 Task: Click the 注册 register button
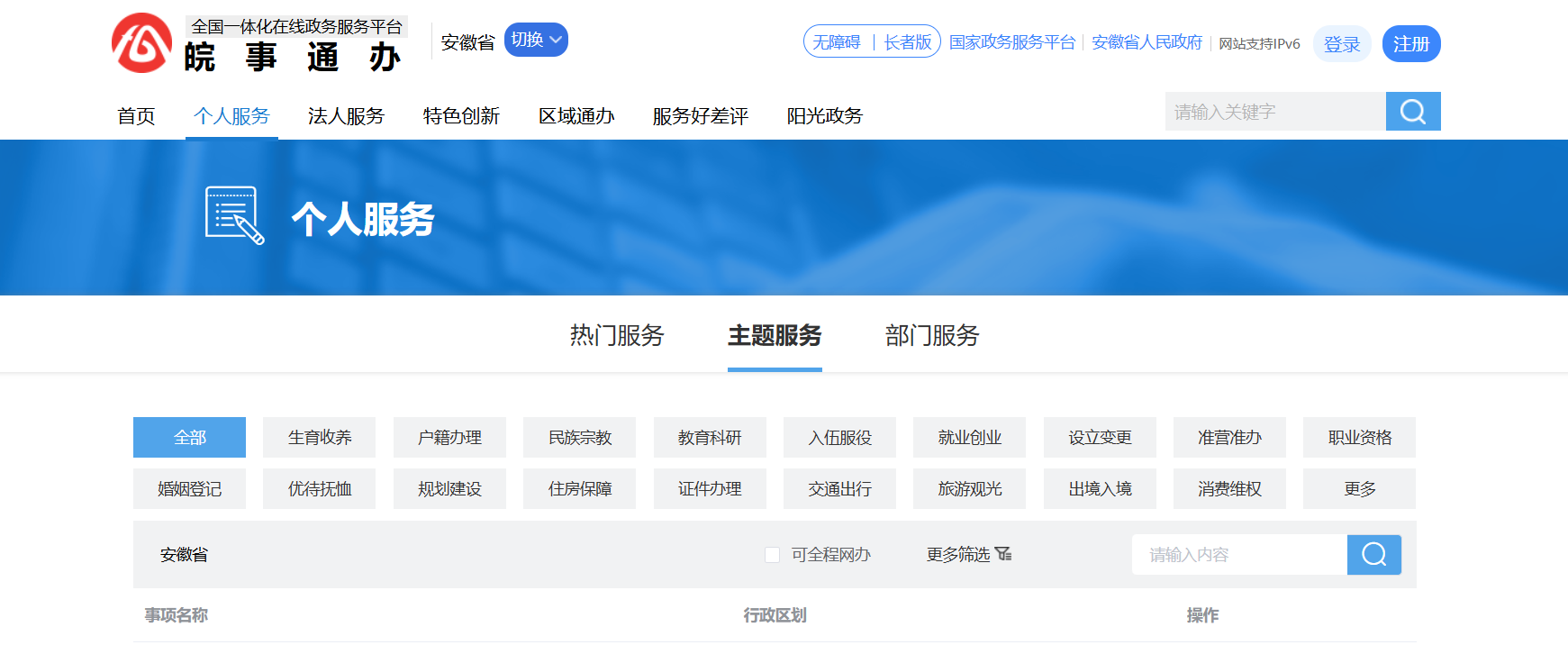pos(1410,44)
